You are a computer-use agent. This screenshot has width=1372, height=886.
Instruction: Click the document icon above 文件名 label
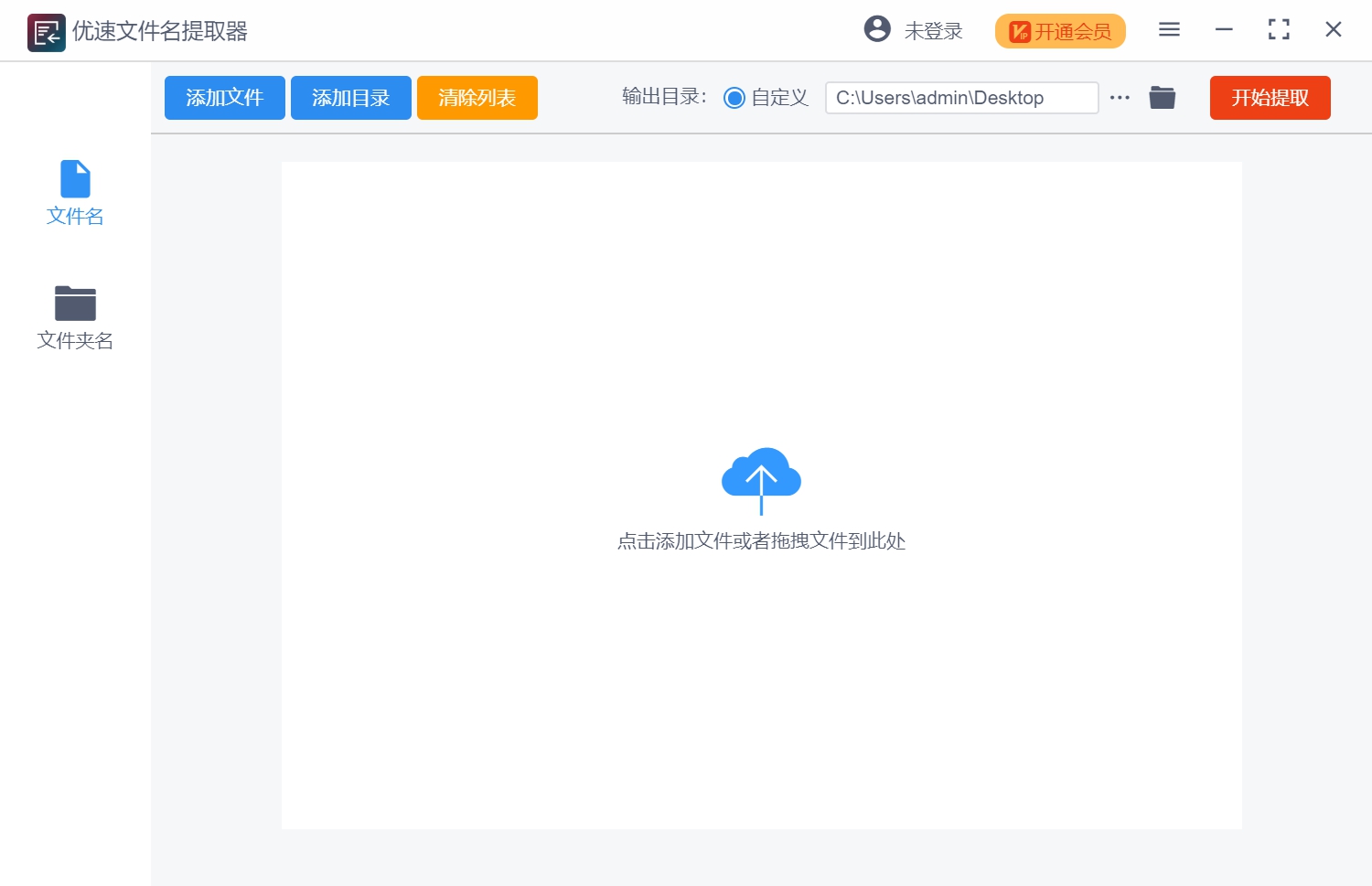74,178
